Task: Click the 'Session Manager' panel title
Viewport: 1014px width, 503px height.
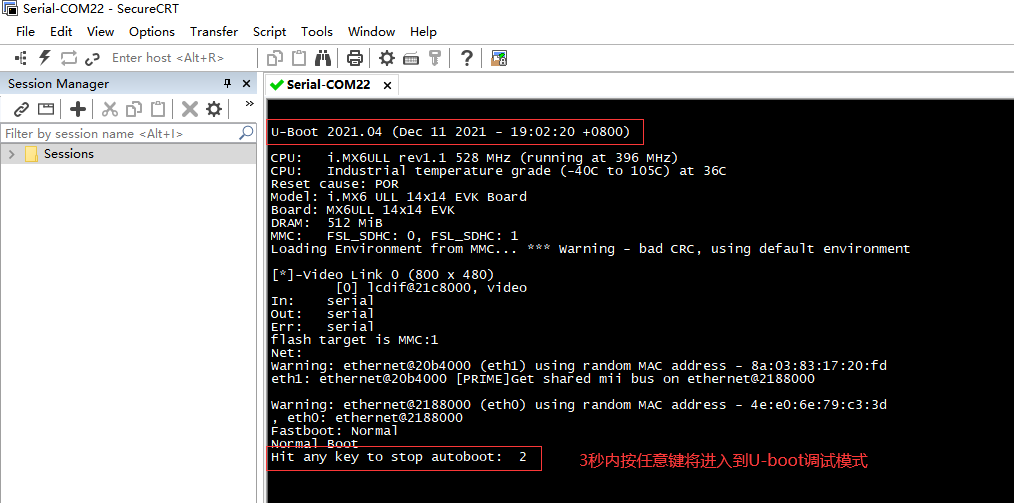Action: click(x=58, y=83)
